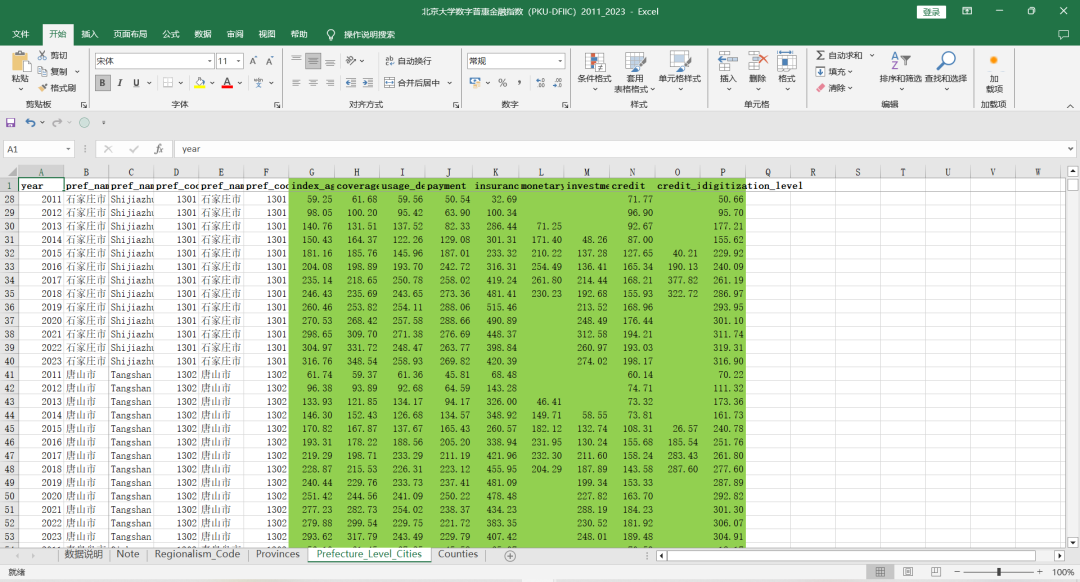Open Find and Select (查找和选择) magnifier
Image resolution: width=1080 pixels, height=582 pixels.
(x=946, y=72)
